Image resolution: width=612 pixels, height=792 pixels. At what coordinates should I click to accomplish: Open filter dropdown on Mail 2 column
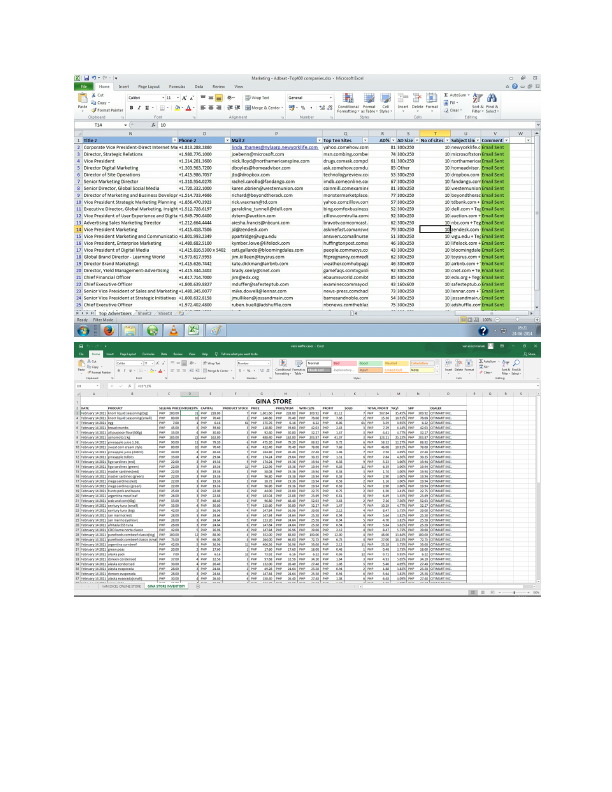pos(319,140)
